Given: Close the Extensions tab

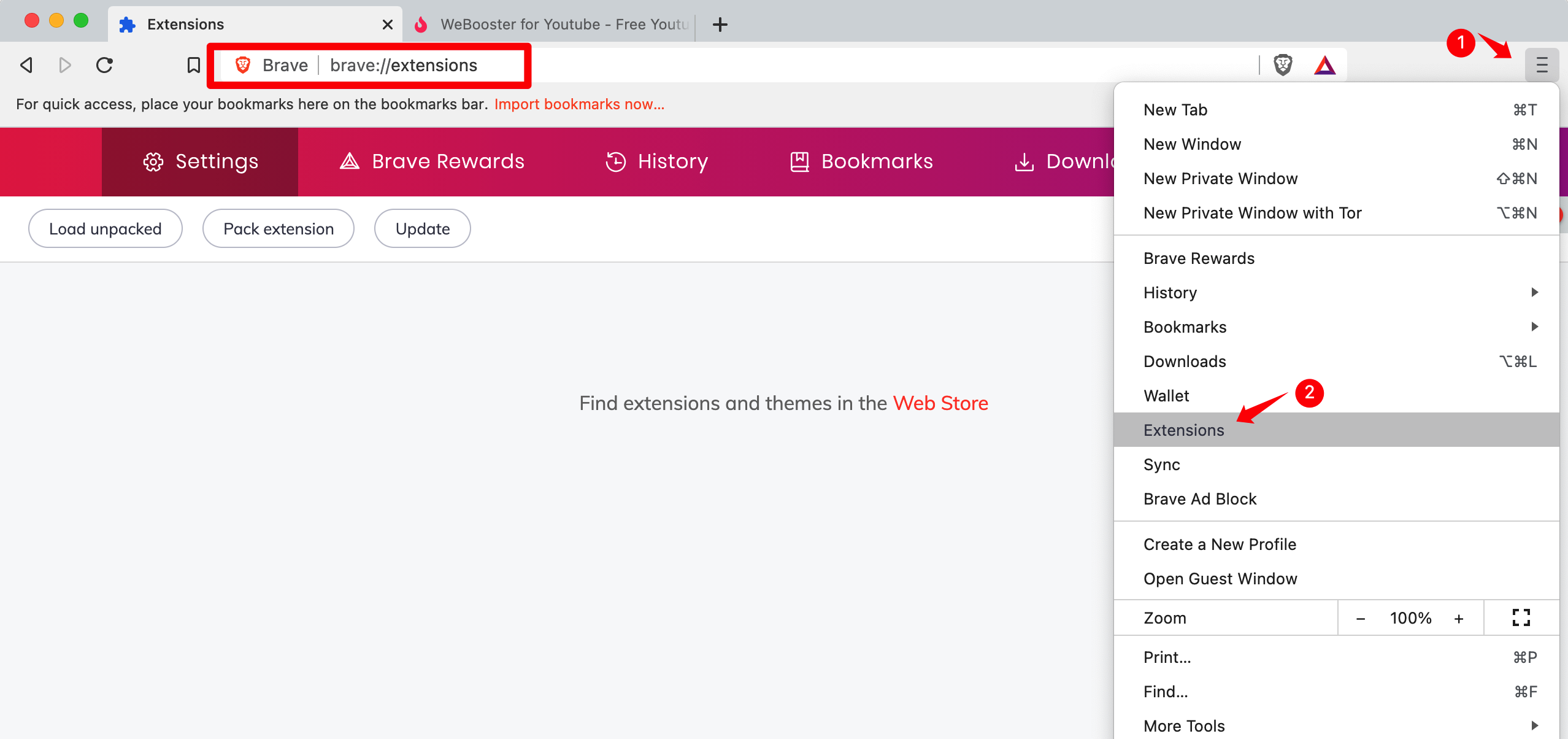Looking at the screenshot, I should tap(387, 25).
